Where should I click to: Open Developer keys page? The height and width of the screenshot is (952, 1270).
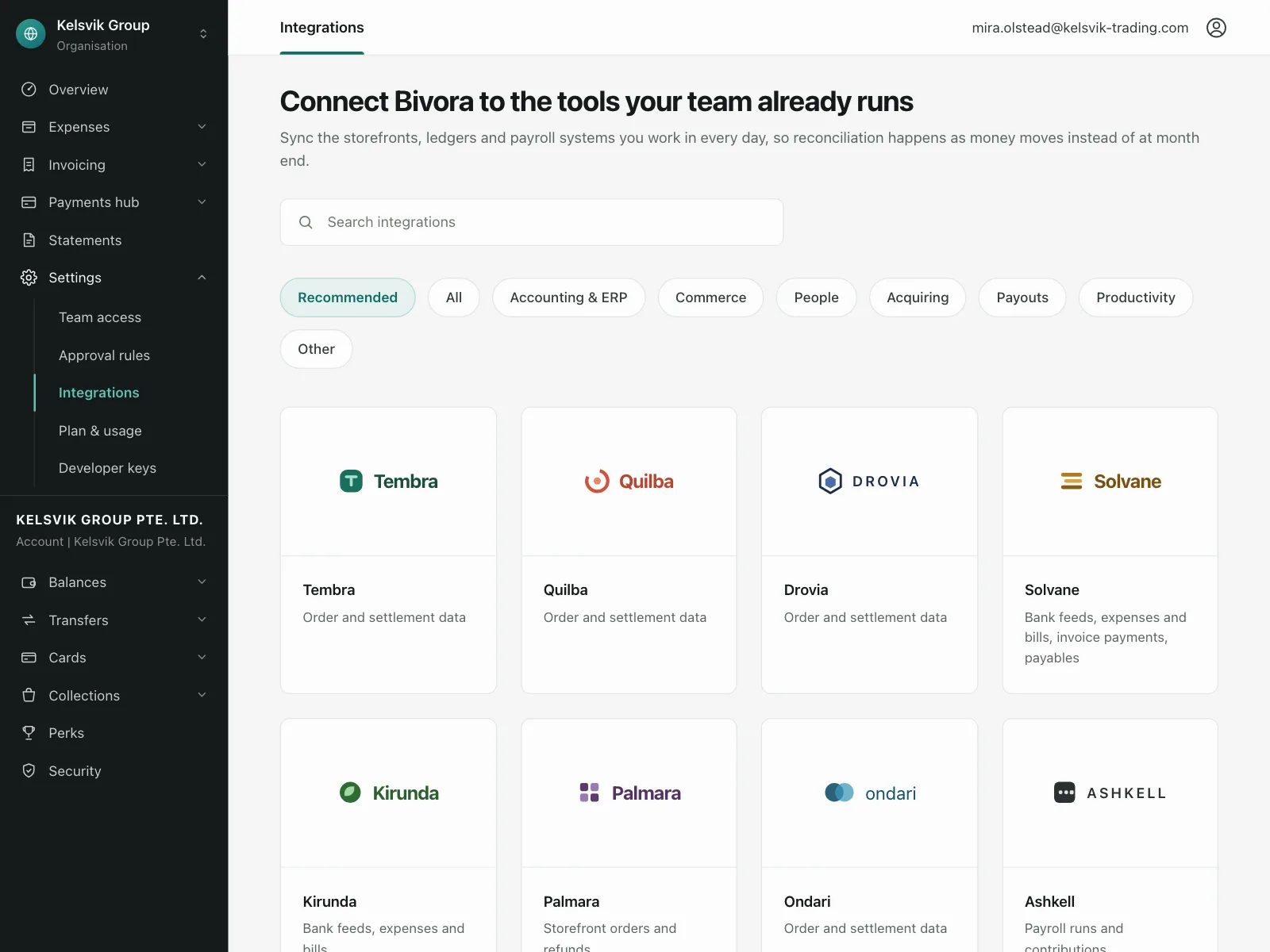[107, 468]
